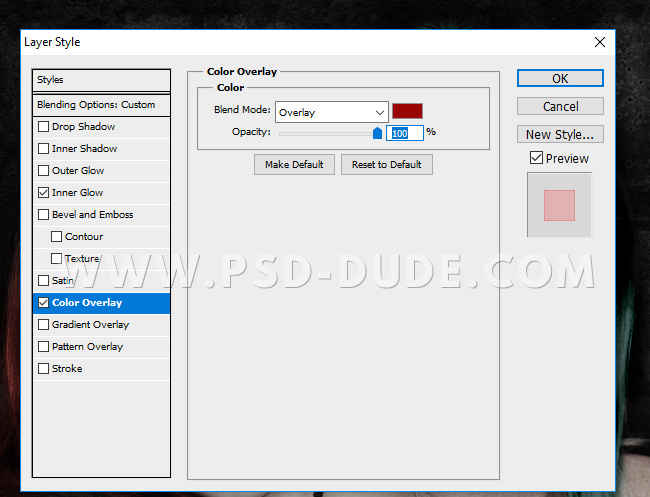Click the Cancel button
Viewport: 650px width, 497px height.
point(560,107)
